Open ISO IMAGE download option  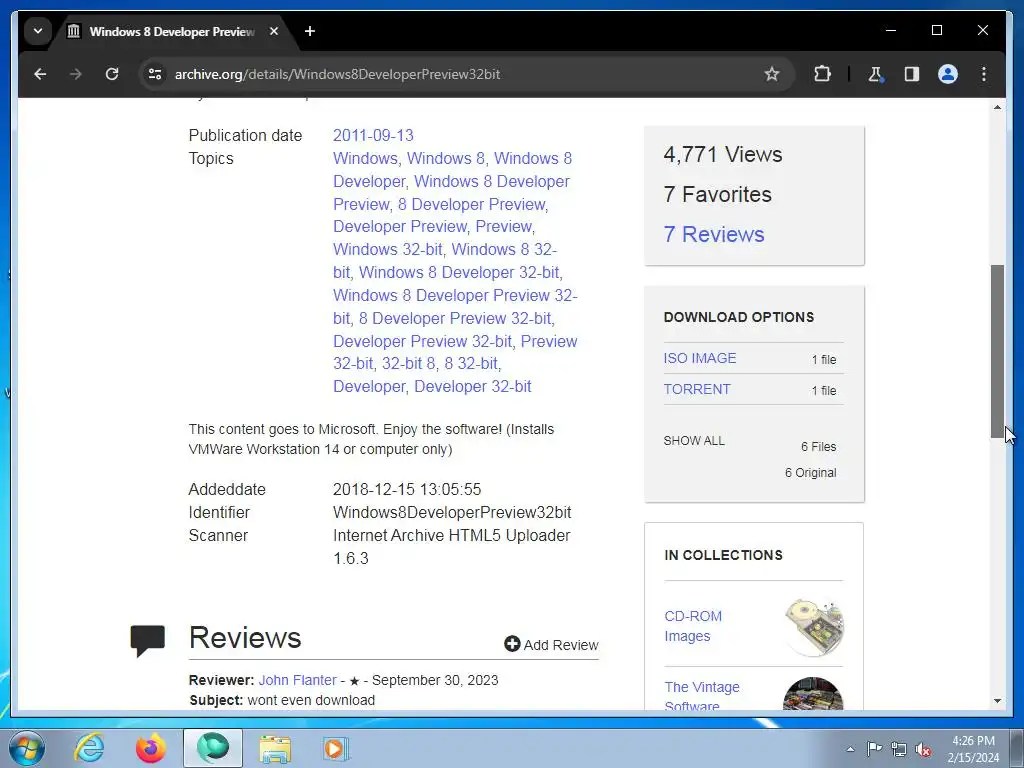pos(699,358)
